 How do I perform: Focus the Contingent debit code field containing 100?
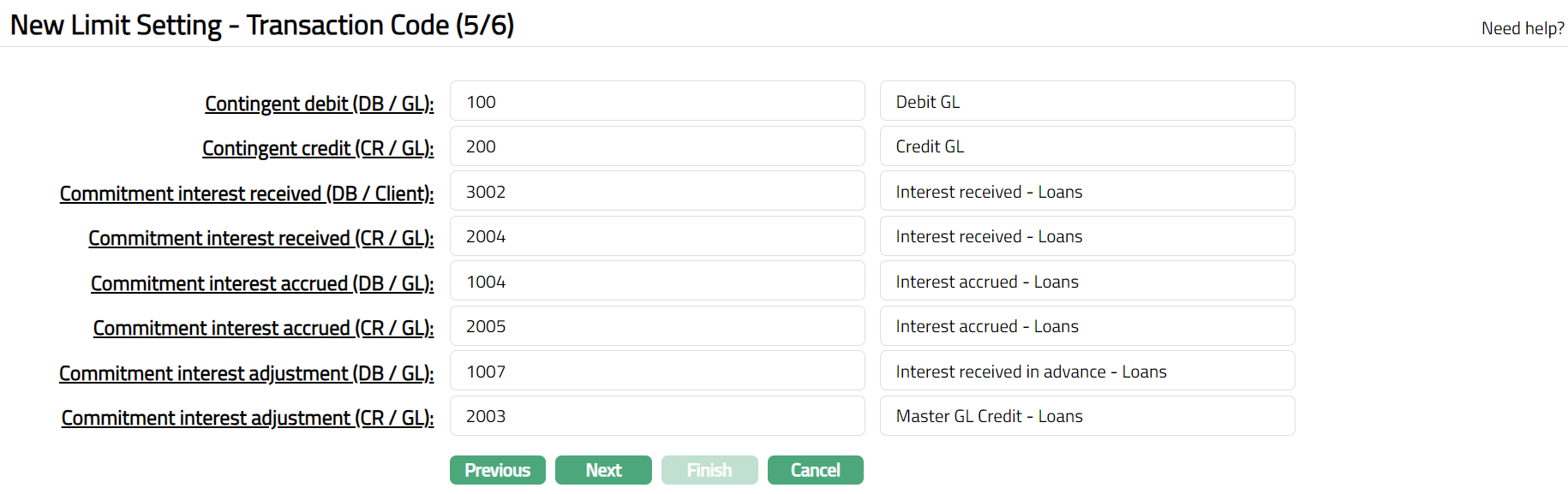pos(656,102)
